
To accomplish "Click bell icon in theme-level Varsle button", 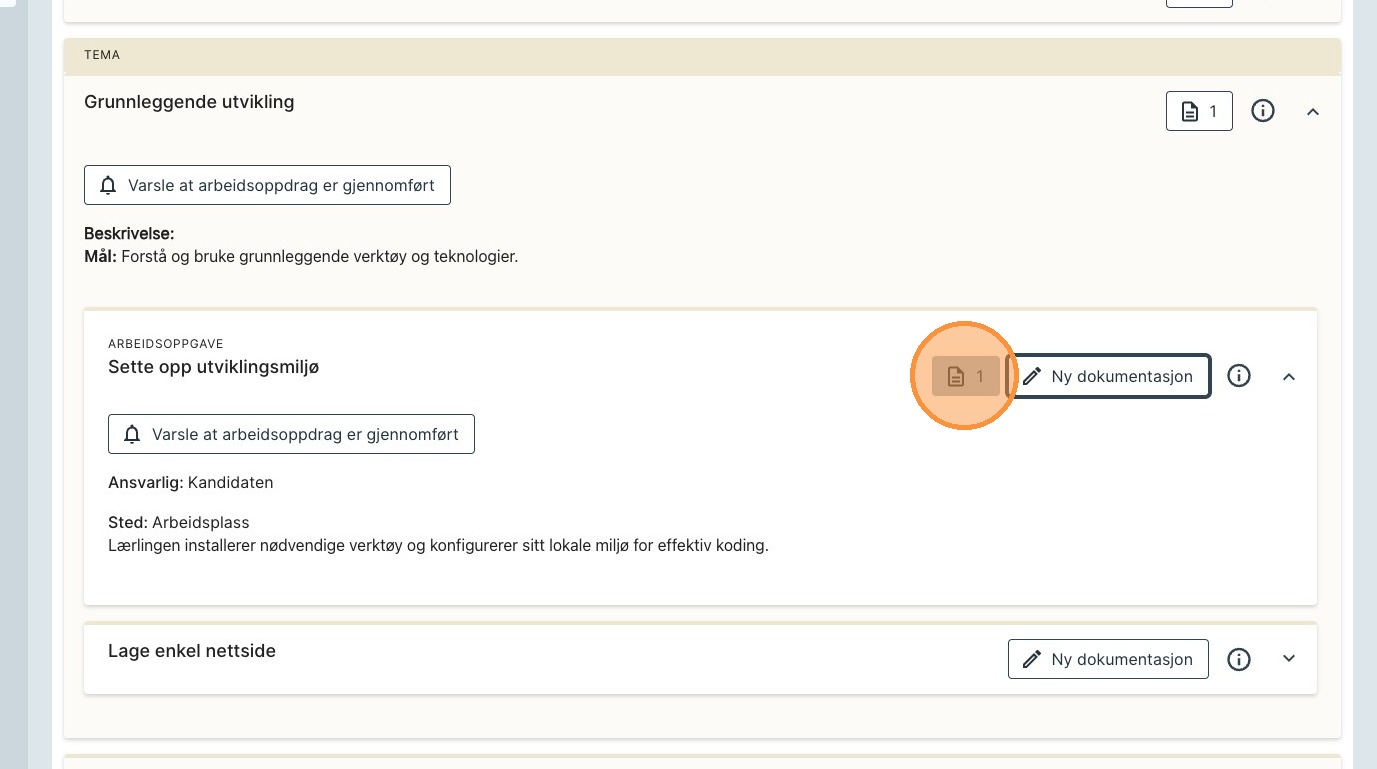I will point(108,186).
